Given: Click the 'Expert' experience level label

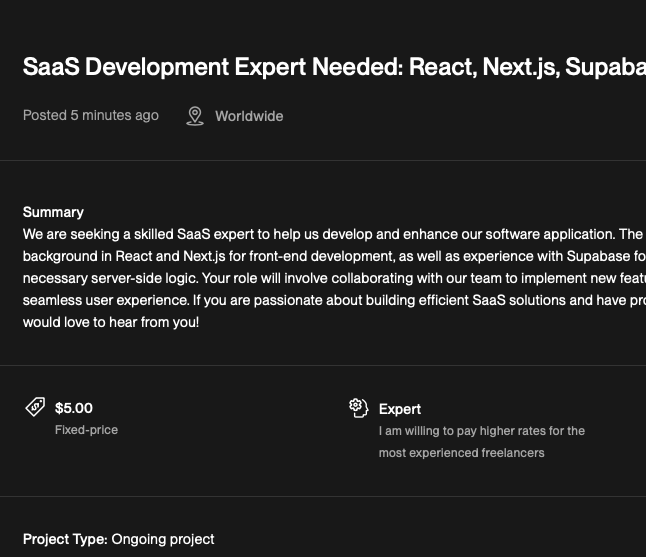Looking at the screenshot, I should click(400, 409).
